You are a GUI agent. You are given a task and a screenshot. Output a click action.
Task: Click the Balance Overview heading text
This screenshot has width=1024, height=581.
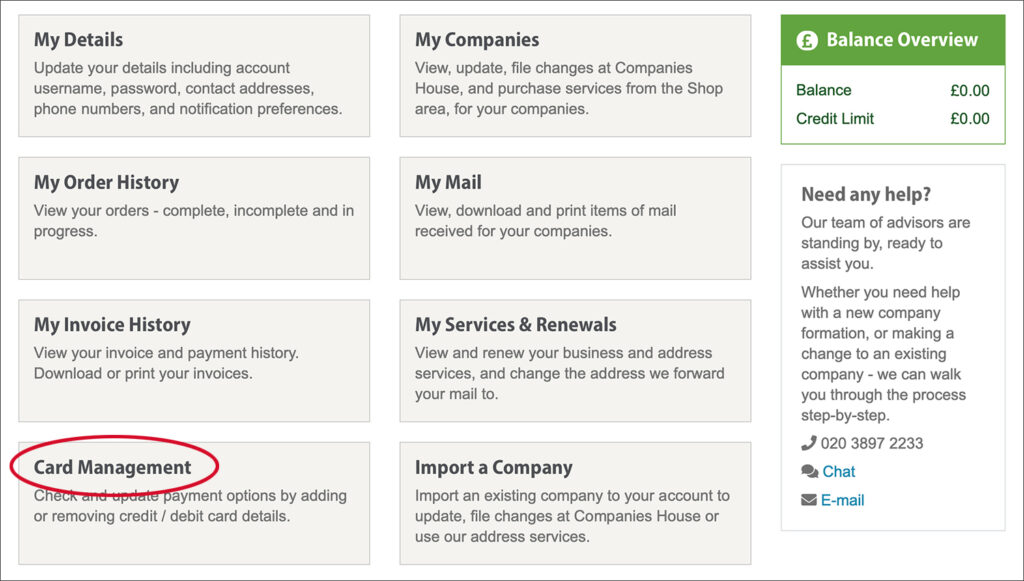(x=902, y=40)
